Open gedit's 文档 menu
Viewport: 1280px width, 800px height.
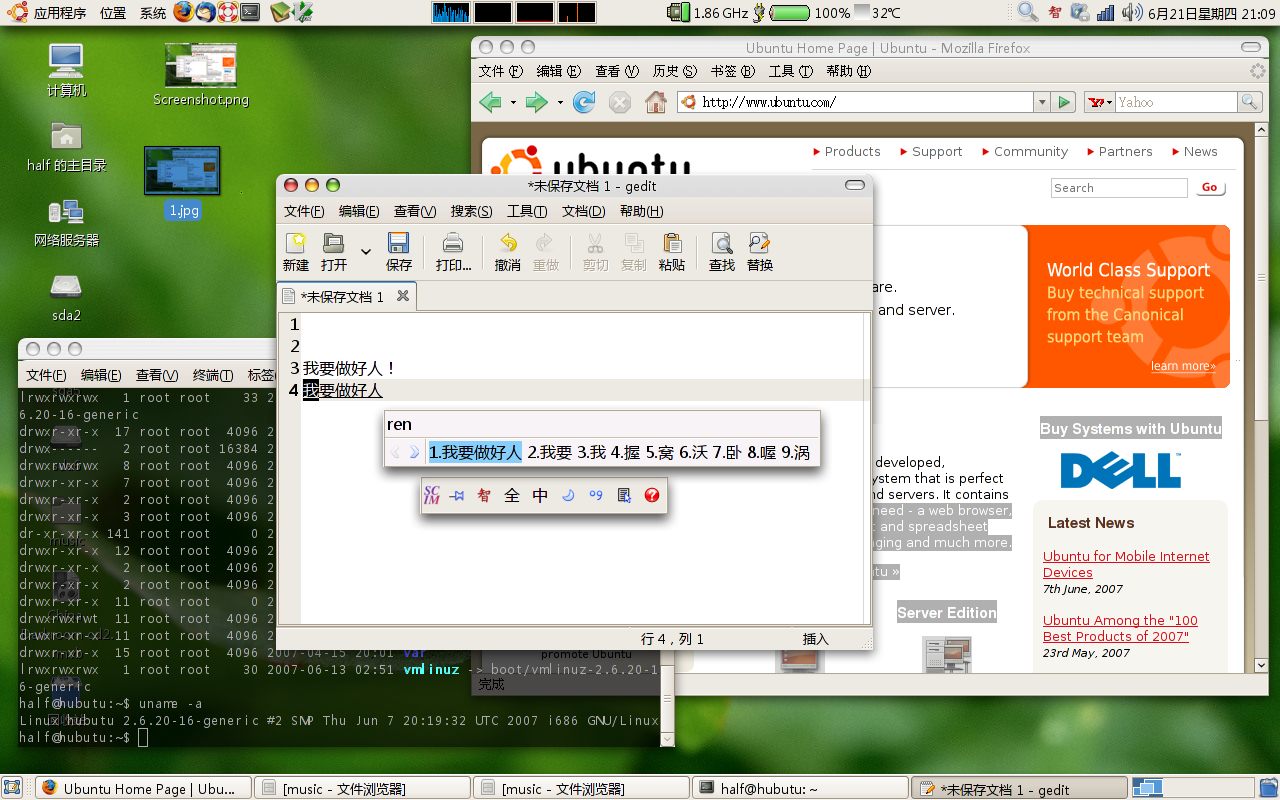583,211
